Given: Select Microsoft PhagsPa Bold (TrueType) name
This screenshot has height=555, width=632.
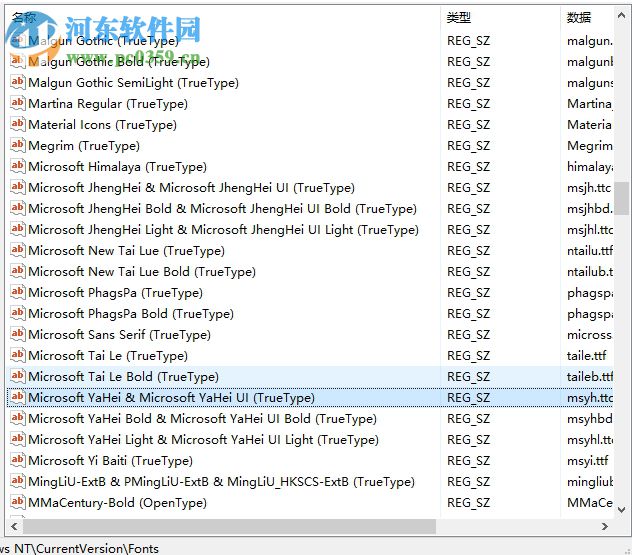Looking at the screenshot, I should [x=131, y=313].
